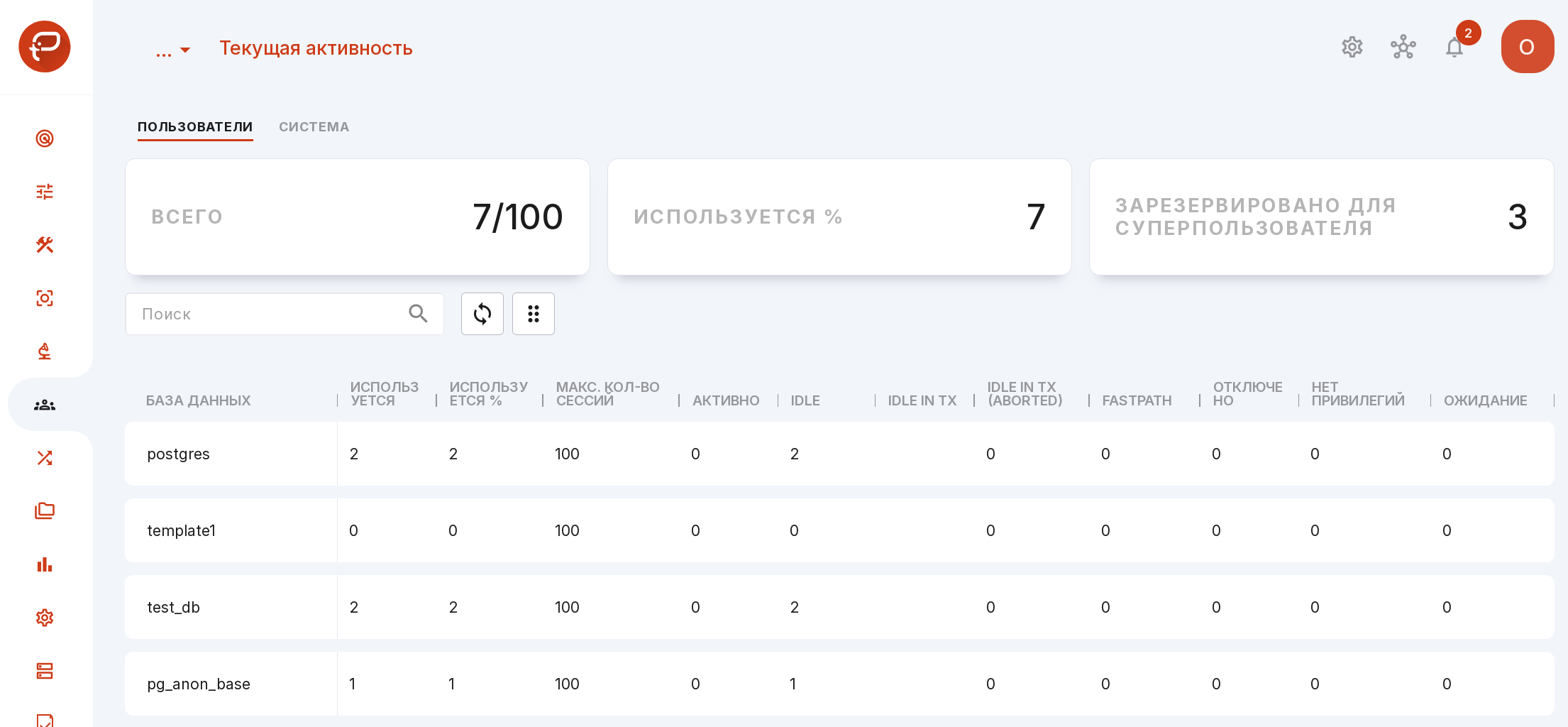Open the wrench and hammer tools icon
Image resolution: width=1568 pixels, height=727 pixels.
pyautogui.click(x=45, y=245)
